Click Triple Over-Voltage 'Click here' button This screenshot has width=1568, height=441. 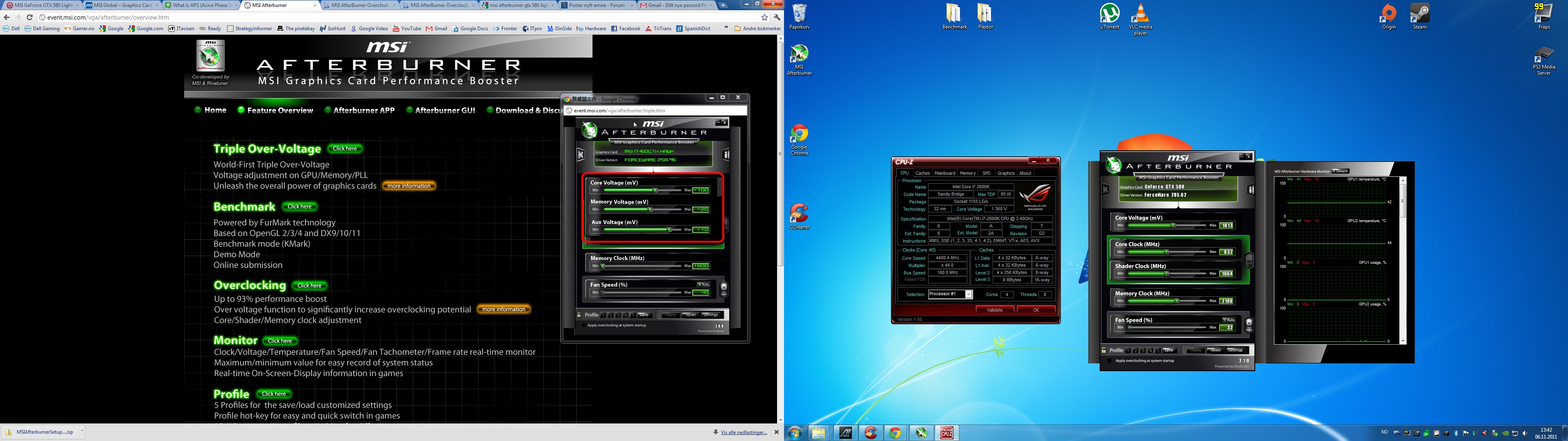pos(345,149)
